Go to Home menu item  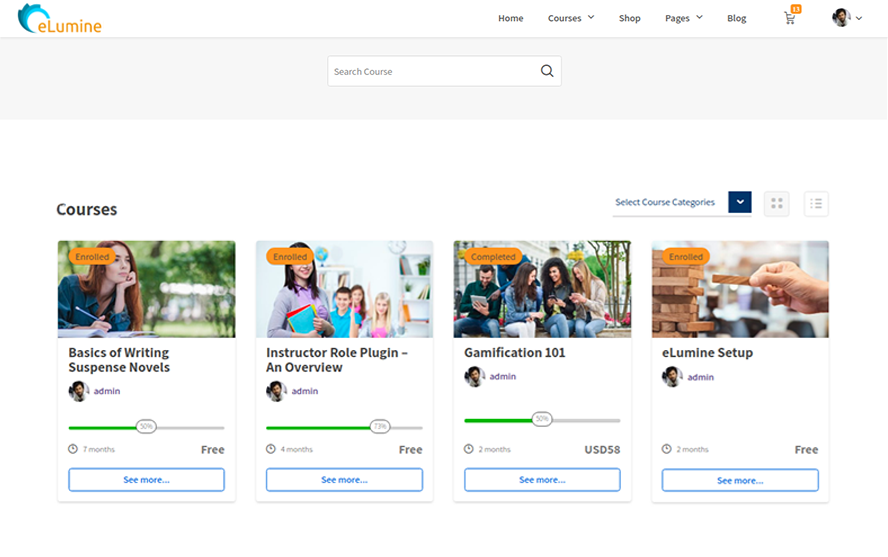point(510,18)
